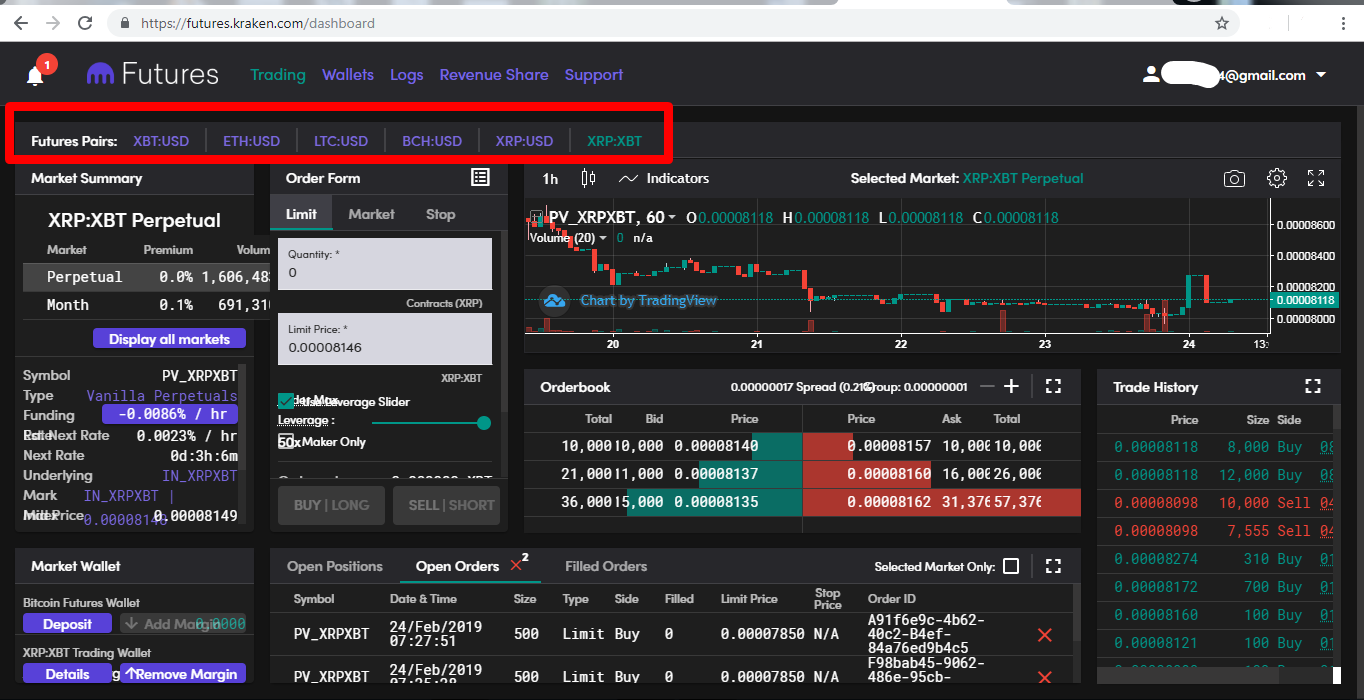This screenshot has height=700, width=1364.
Task: Click ask price 0.00008157 in orderbook
Action: coord(889,446)
